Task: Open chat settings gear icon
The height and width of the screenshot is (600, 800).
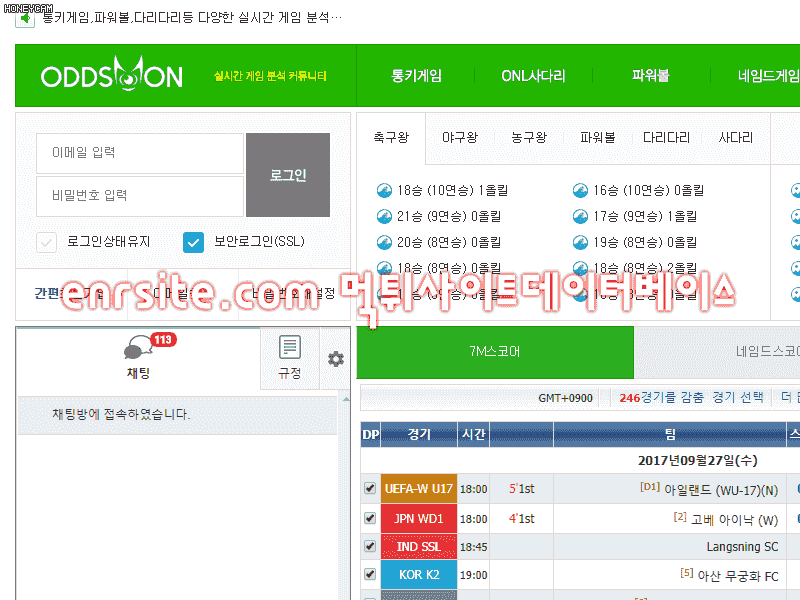Action: [336, 359]
